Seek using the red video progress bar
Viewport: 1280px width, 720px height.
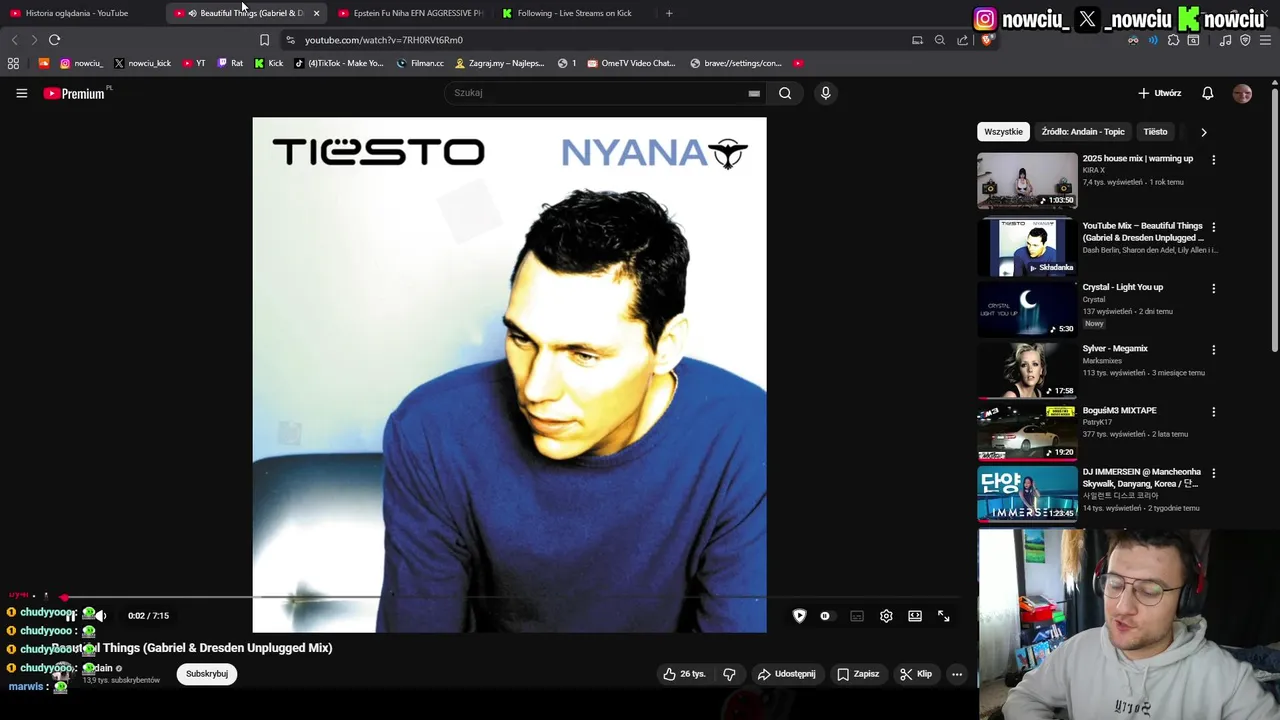tap(508, 598)
